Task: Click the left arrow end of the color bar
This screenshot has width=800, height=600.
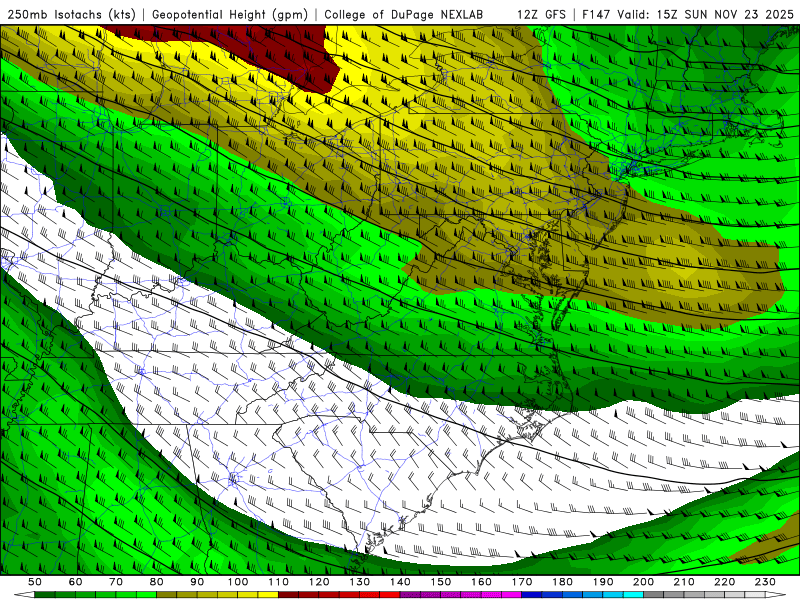Action: tap(24, 594)
